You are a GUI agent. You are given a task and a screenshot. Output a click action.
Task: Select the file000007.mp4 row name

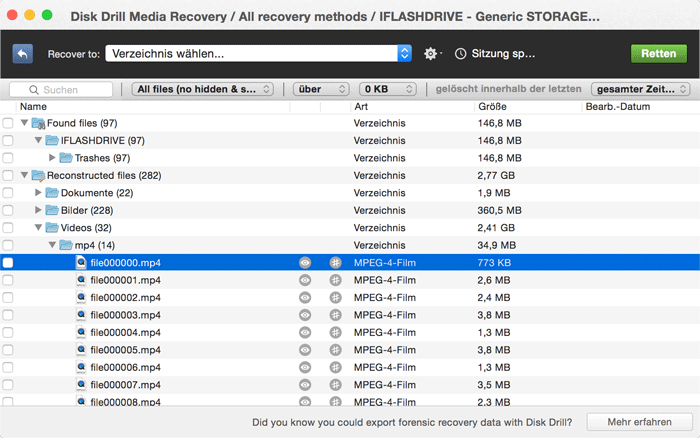pyautogui.click(x=125, y=385)
